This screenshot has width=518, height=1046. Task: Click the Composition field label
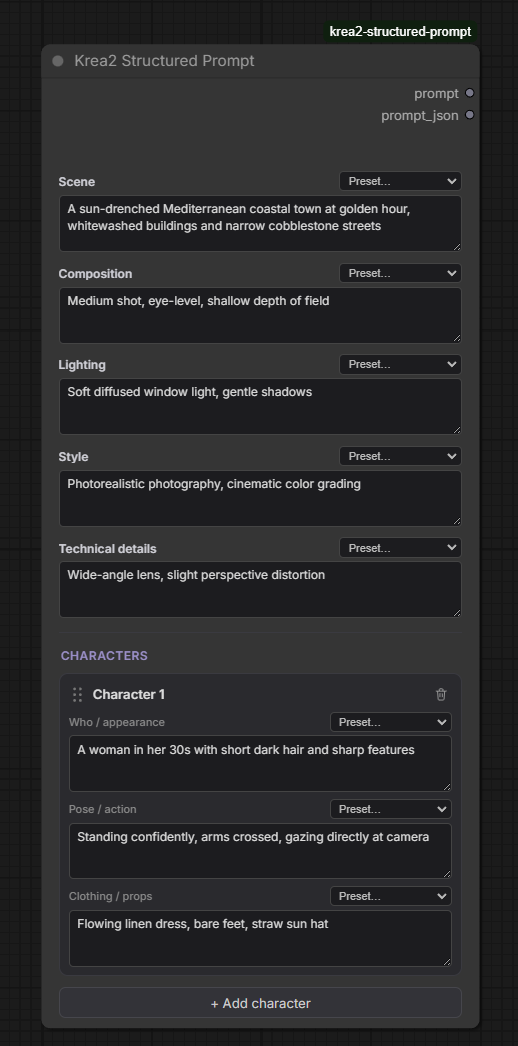[x=95, y=274]
